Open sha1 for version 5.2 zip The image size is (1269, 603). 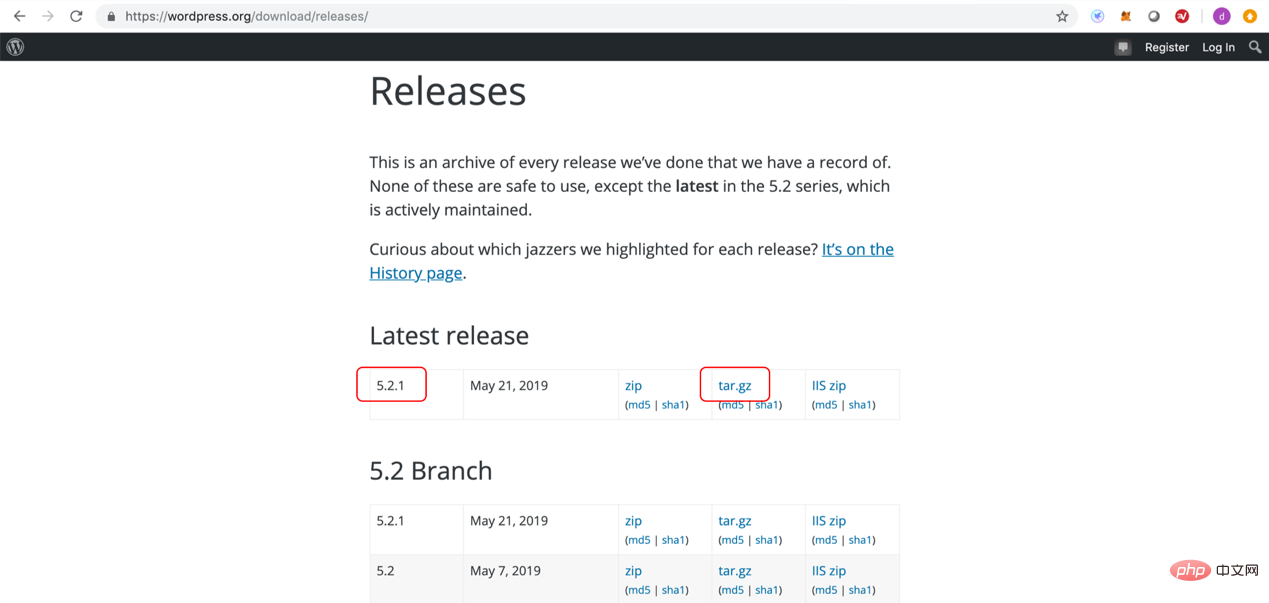coord(673,590)
